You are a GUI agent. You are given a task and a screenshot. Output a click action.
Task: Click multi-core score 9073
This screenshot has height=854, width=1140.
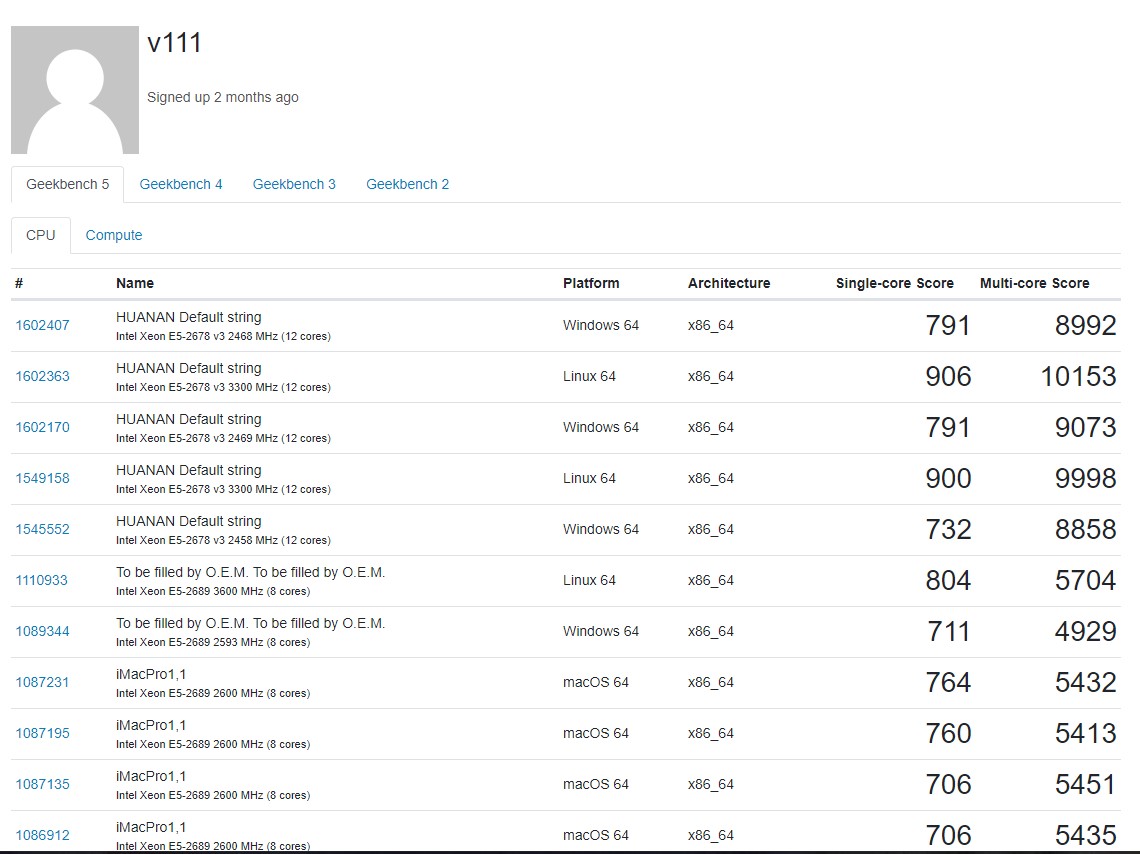click(1085, 427)
